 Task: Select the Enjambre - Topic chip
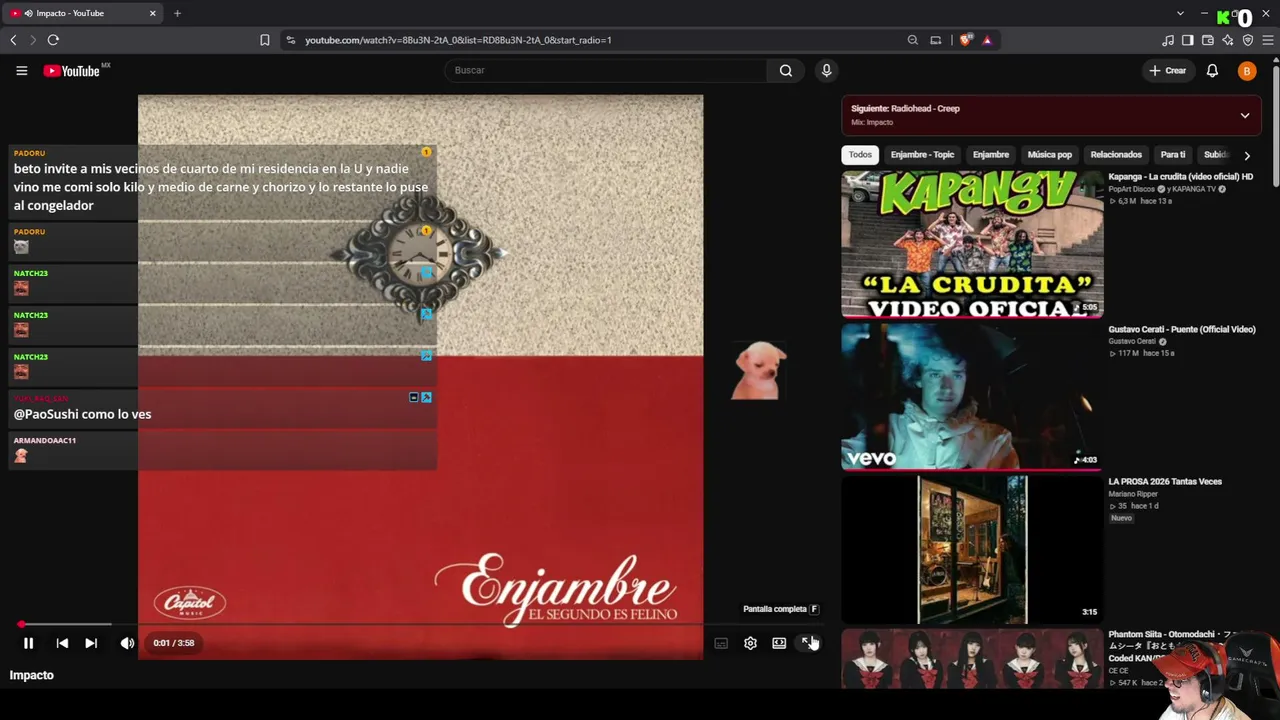[x=922, y=155]
